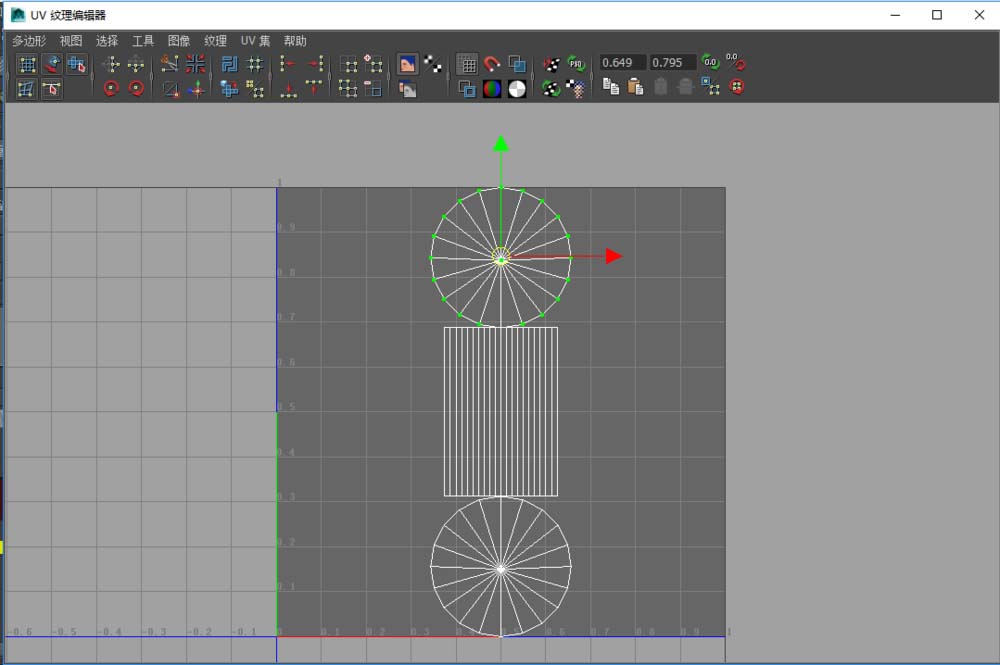Toggle the grid overlay display
Image resolution: width=1000 pixels, height=665 pixels.
click(x=466, y=64)
